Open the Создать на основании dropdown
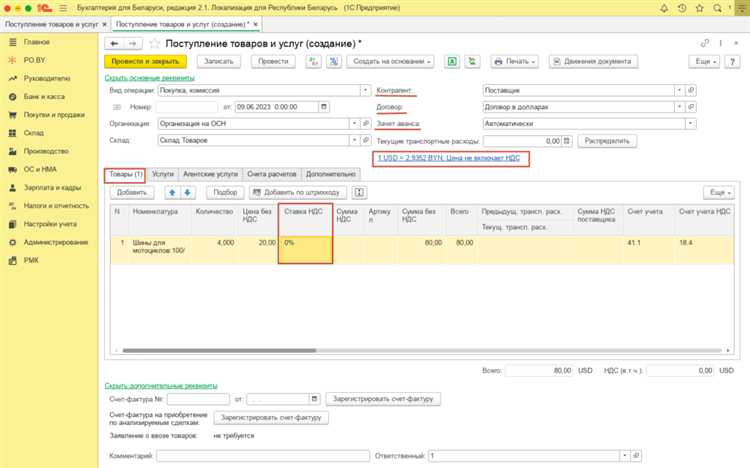This screenshot has height=468, width=750. click(391, 61)
